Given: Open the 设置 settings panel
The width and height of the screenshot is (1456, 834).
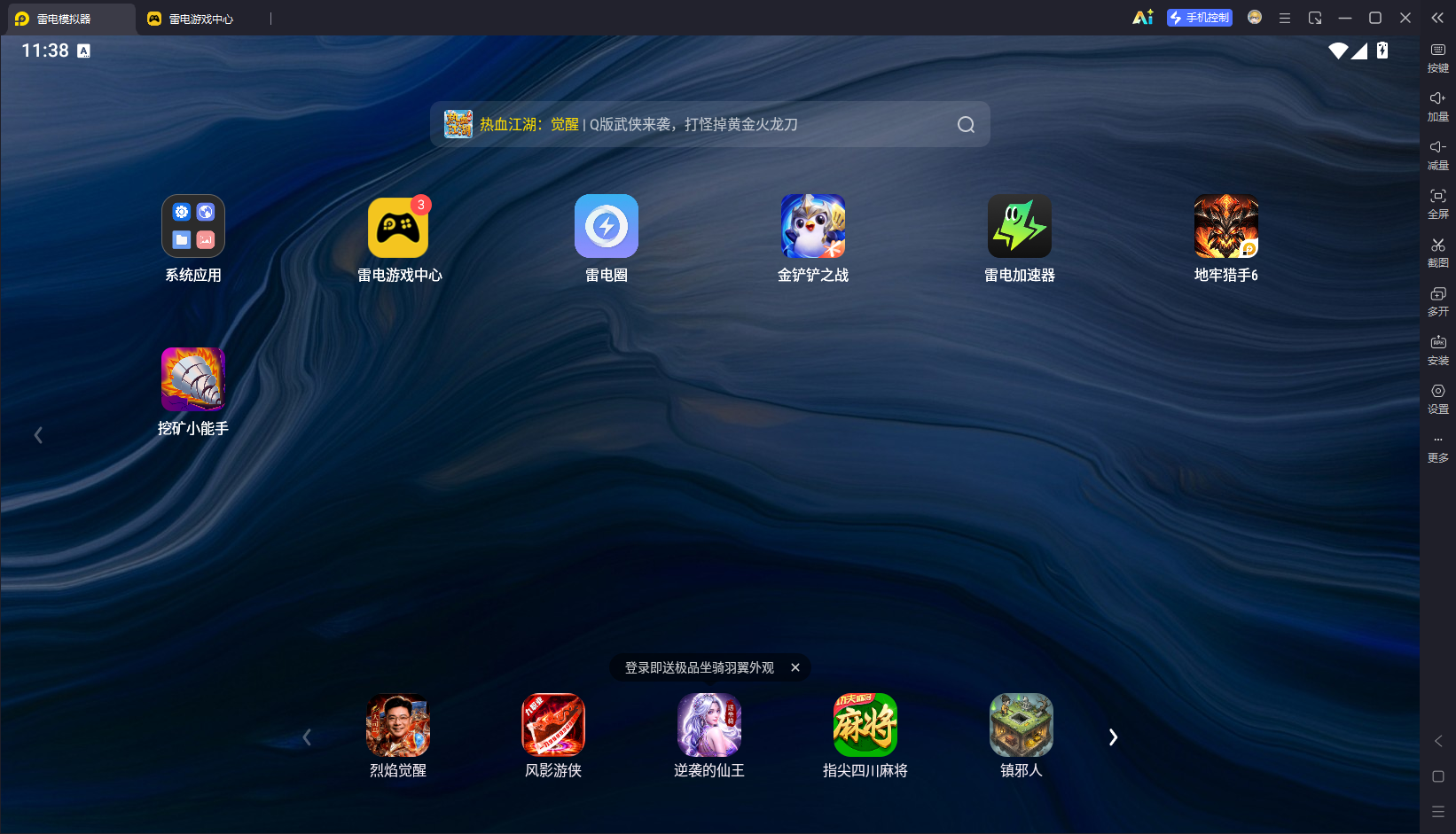Looking at the screenshot, I should (1438, 399).
